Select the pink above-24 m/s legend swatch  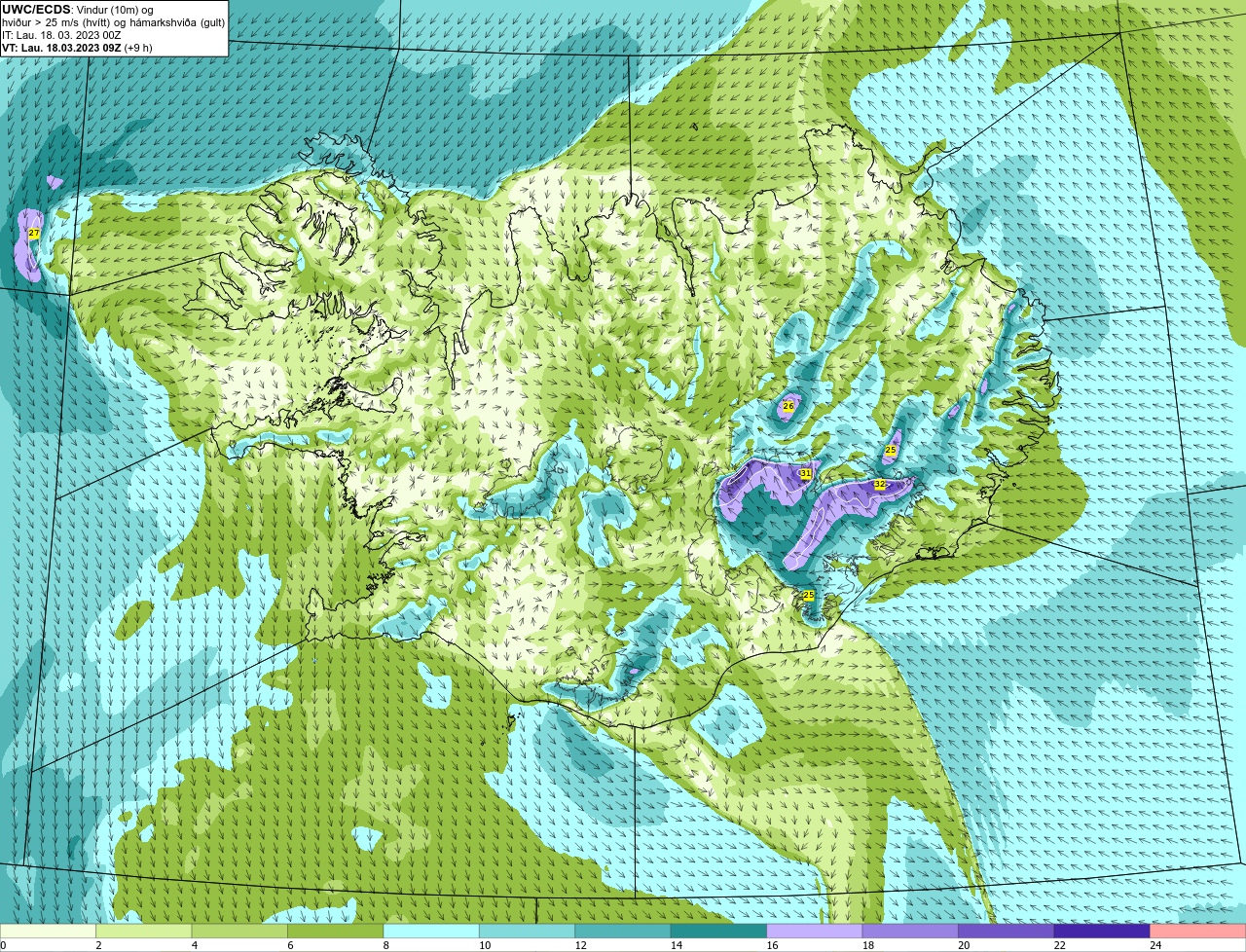(1198, 932)
